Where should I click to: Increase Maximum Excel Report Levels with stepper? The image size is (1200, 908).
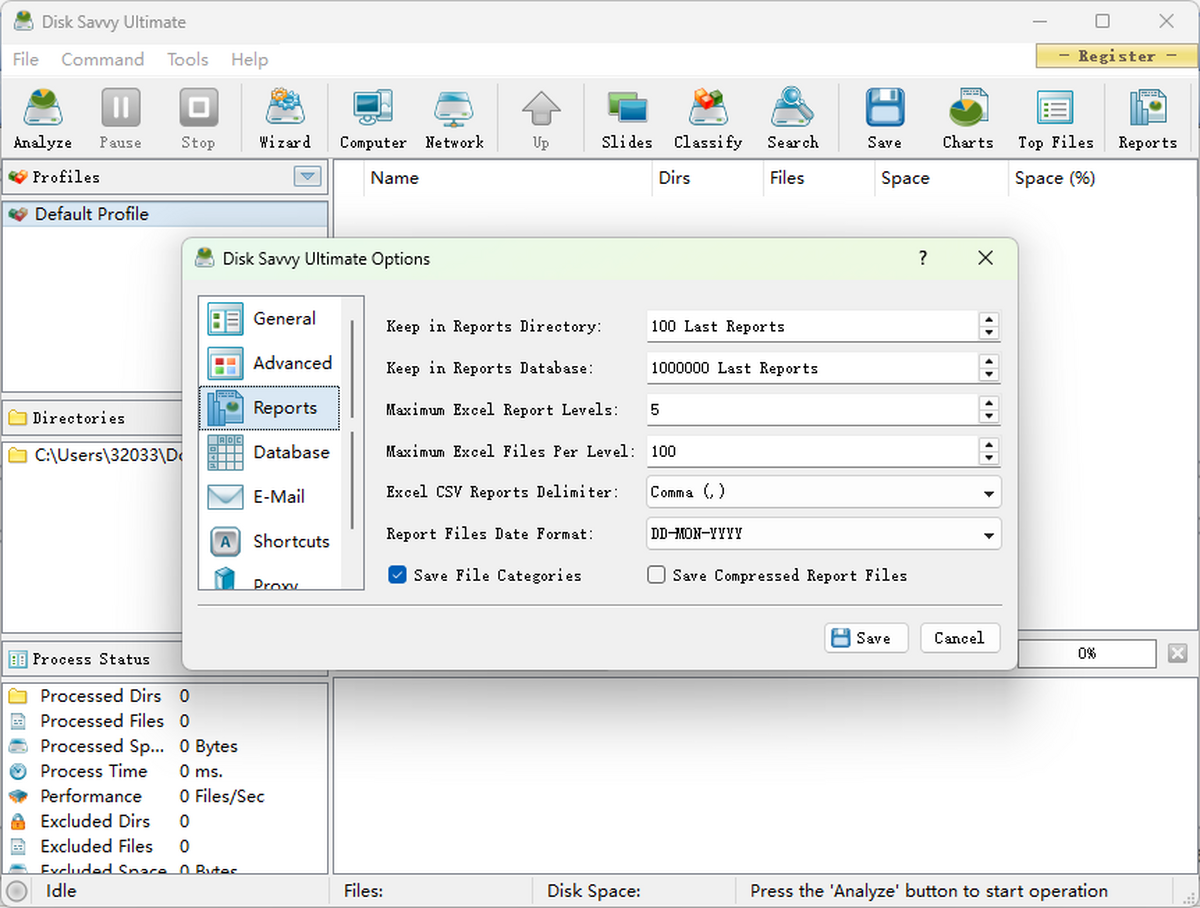tap(989, 404)
